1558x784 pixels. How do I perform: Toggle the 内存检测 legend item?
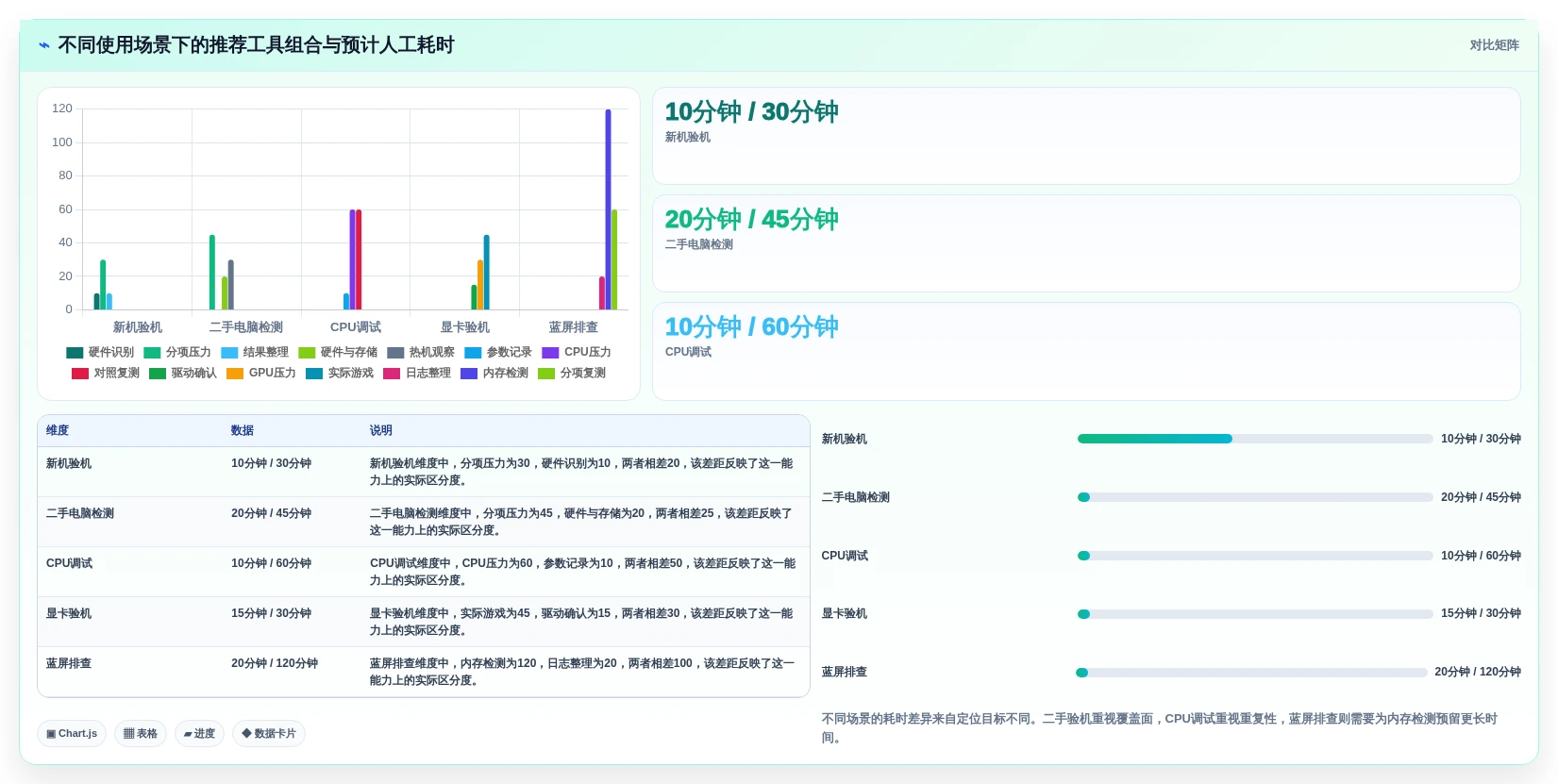click(x=494, y=374)
